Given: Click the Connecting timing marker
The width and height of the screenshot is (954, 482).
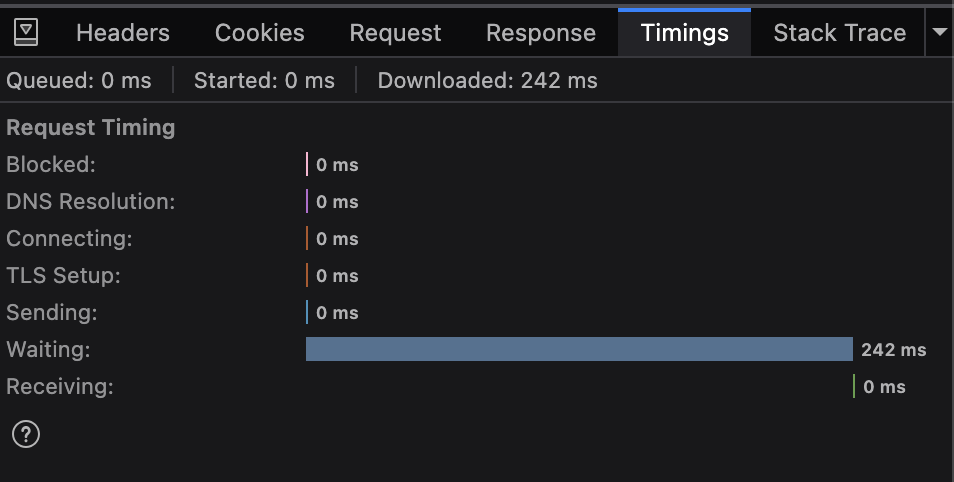Looking at the screenshot, I should (307, 239).
